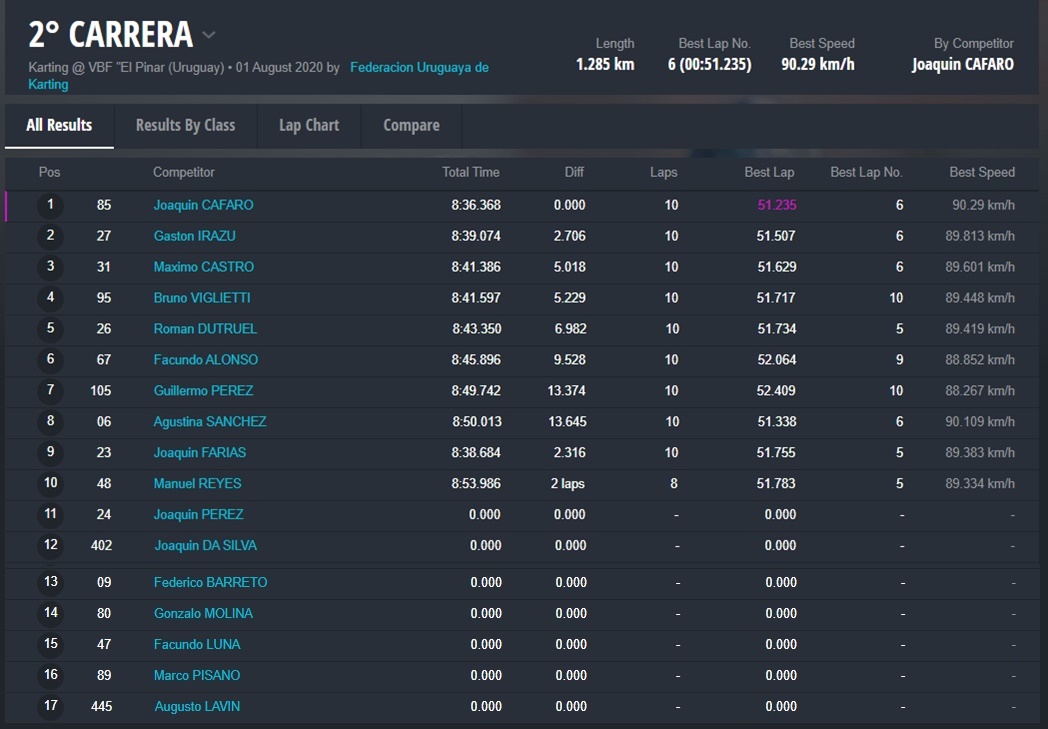Expand the 2° CARRERA session dropdown arrow
Image resolution: width=1048 pixels, height=729 pixels.
click(x=209, y=35)
